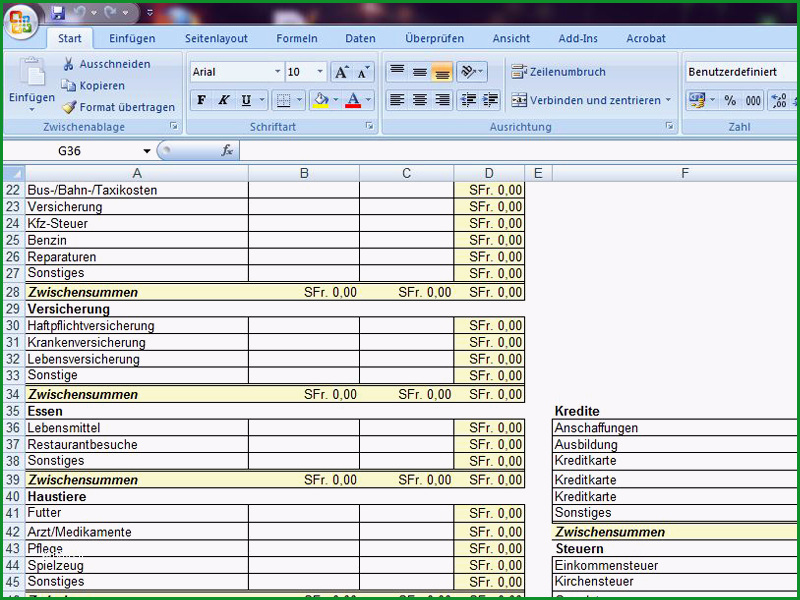Apply red font color A
Screen dimensions: 800x600
click(x=353, y=100)
